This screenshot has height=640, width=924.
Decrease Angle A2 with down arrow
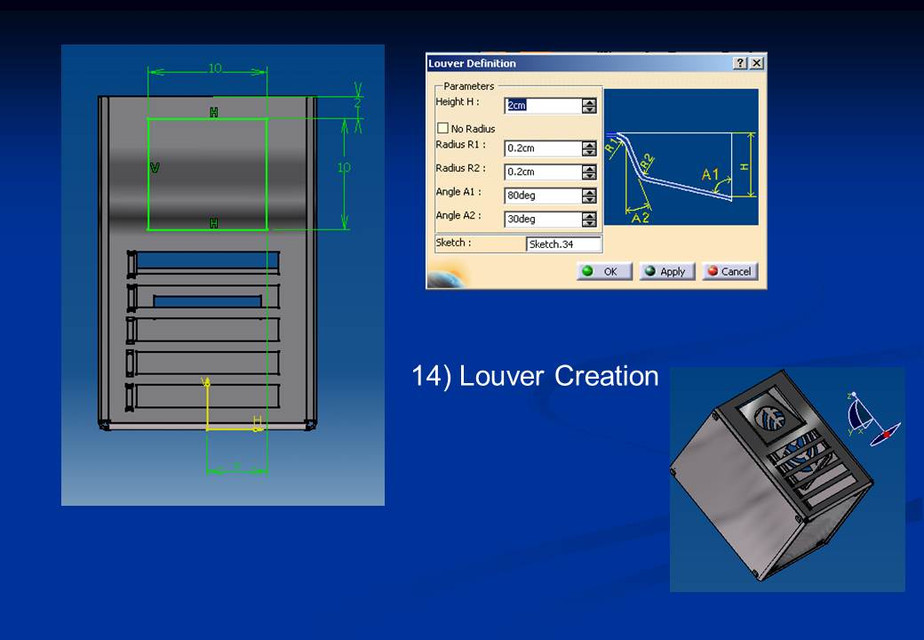pyautogui.click(x=589, y=223)
